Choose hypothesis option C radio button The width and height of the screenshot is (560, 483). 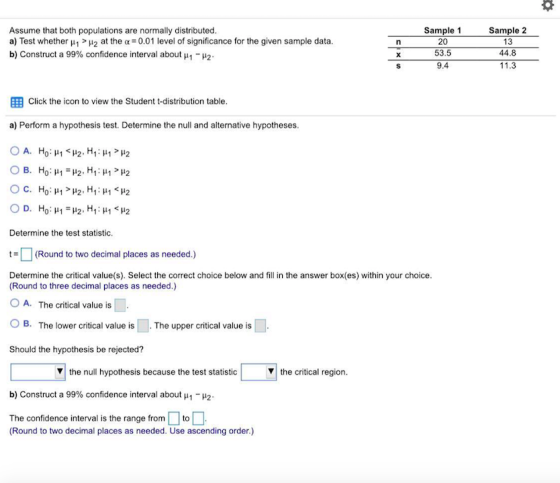point(15,189)
